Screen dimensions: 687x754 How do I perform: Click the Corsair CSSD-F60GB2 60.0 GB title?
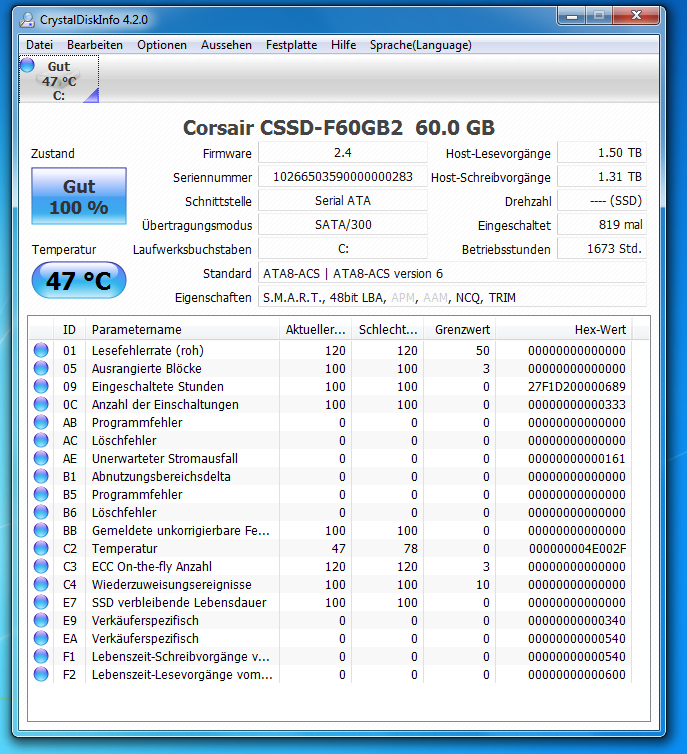point(338,128)
